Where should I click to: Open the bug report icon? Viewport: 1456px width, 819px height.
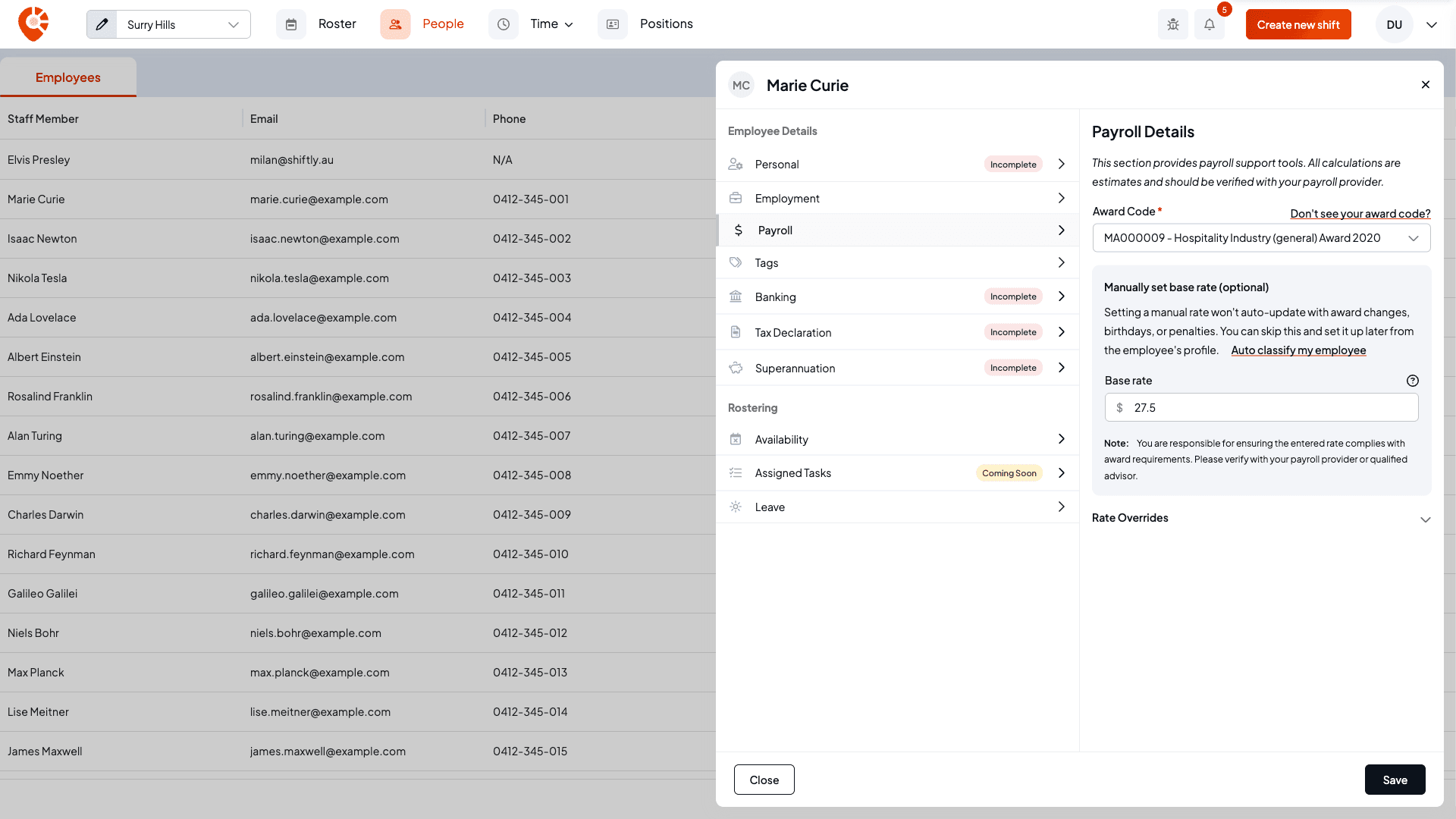pyautogui.click(x=1173, y=24)
